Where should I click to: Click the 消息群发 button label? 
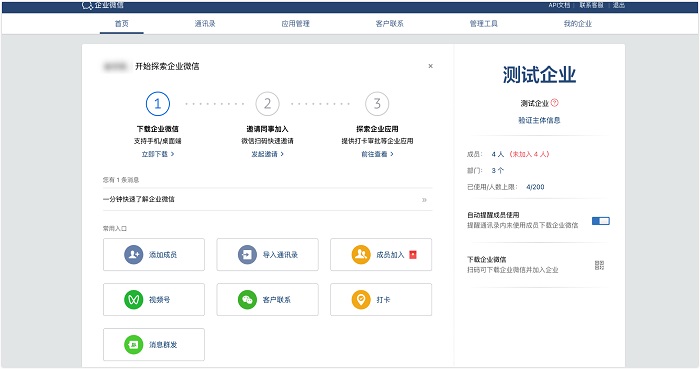click(x=163, y=344)
